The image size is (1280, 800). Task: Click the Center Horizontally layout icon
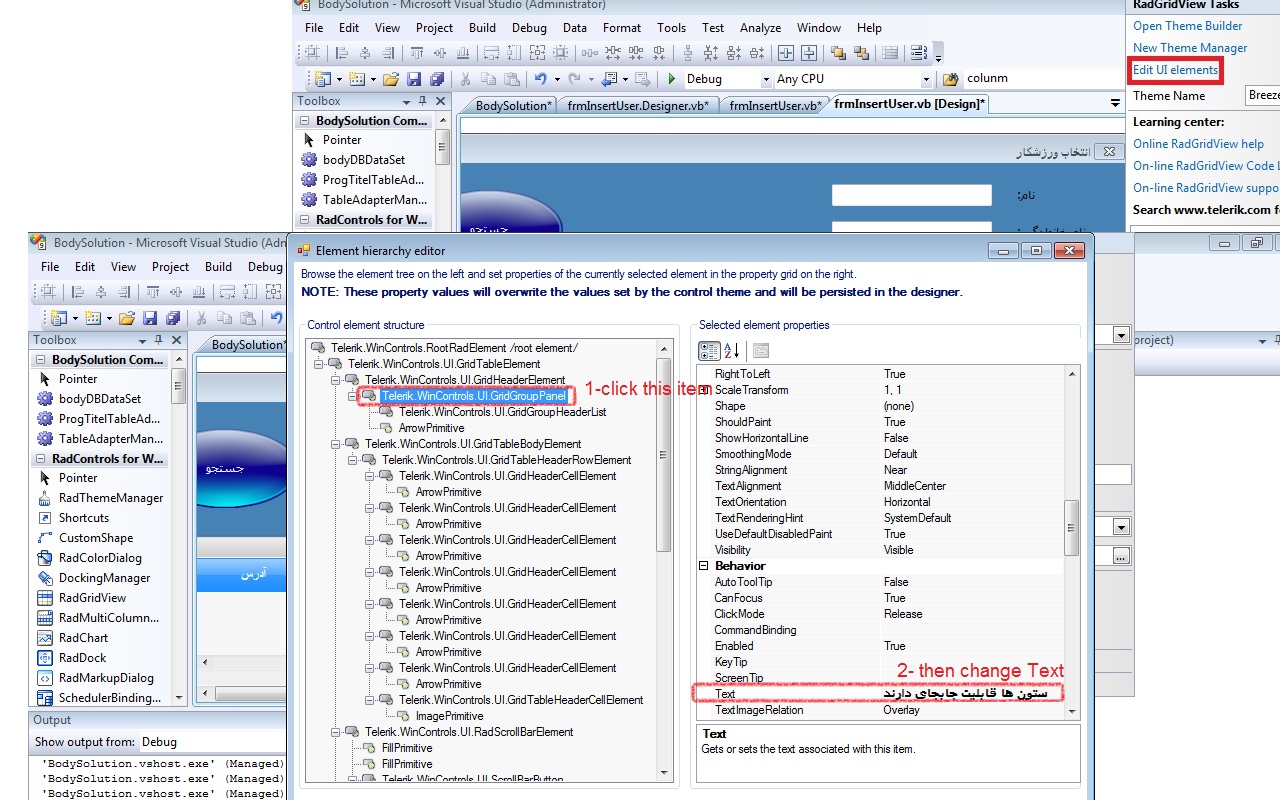tap(786, 54)
